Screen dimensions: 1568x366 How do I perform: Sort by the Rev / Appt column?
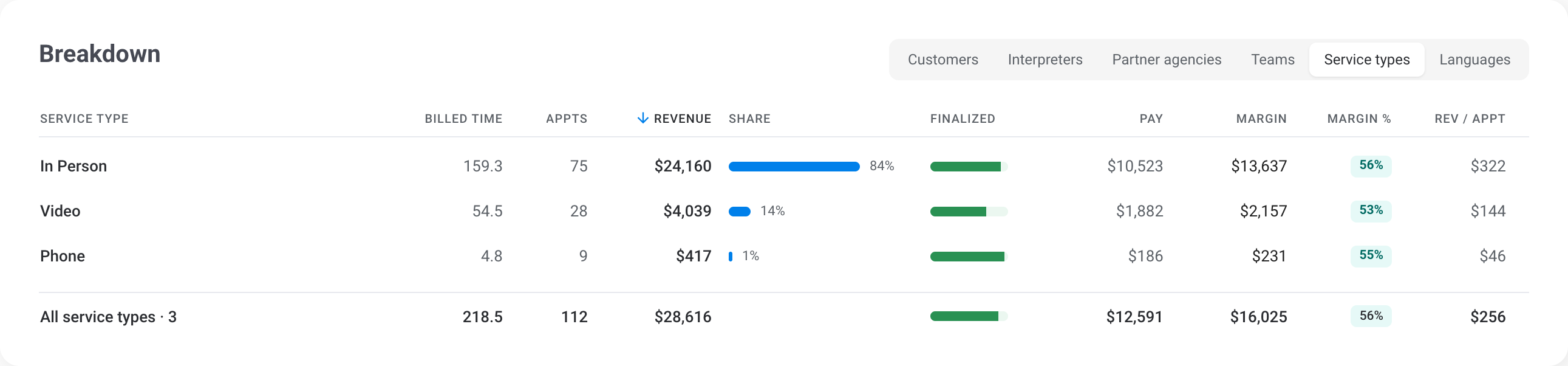(1470, 119)
